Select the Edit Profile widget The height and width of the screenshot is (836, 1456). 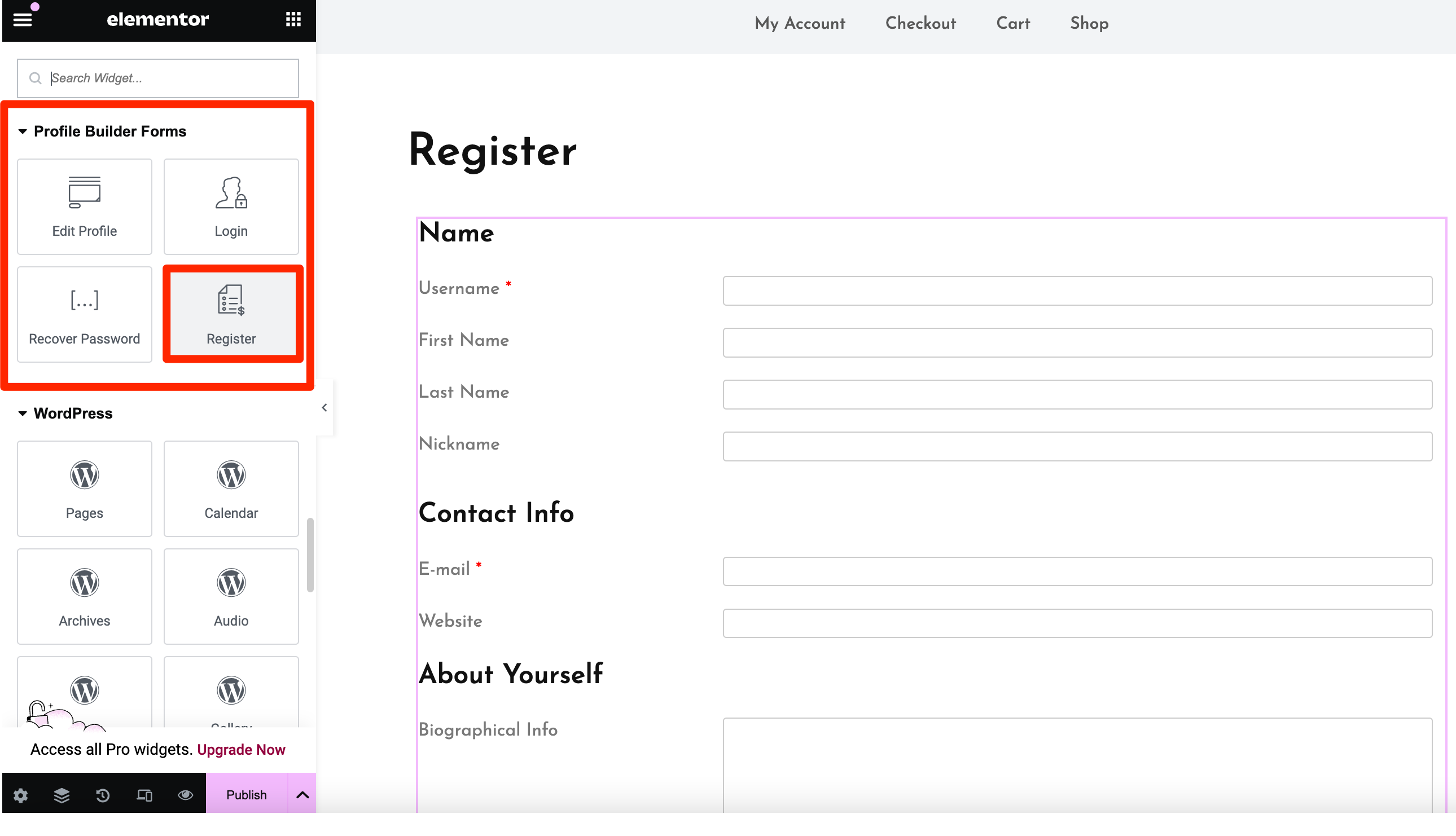[x=85, y=206]
